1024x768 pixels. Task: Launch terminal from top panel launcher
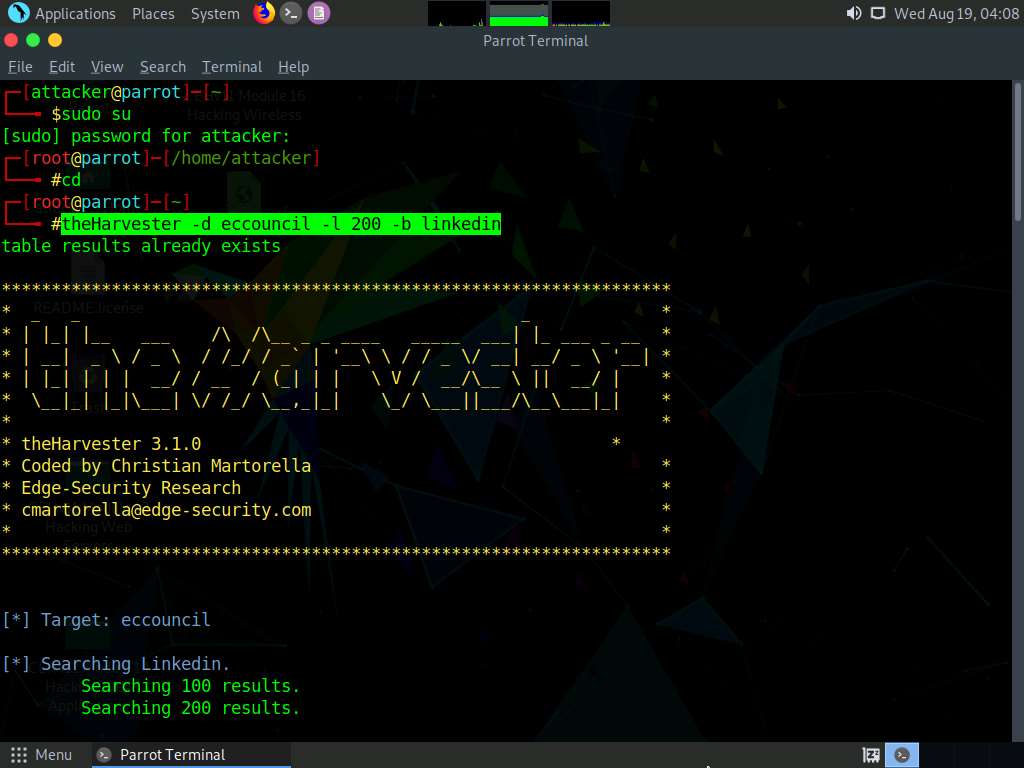pos(291,13)
